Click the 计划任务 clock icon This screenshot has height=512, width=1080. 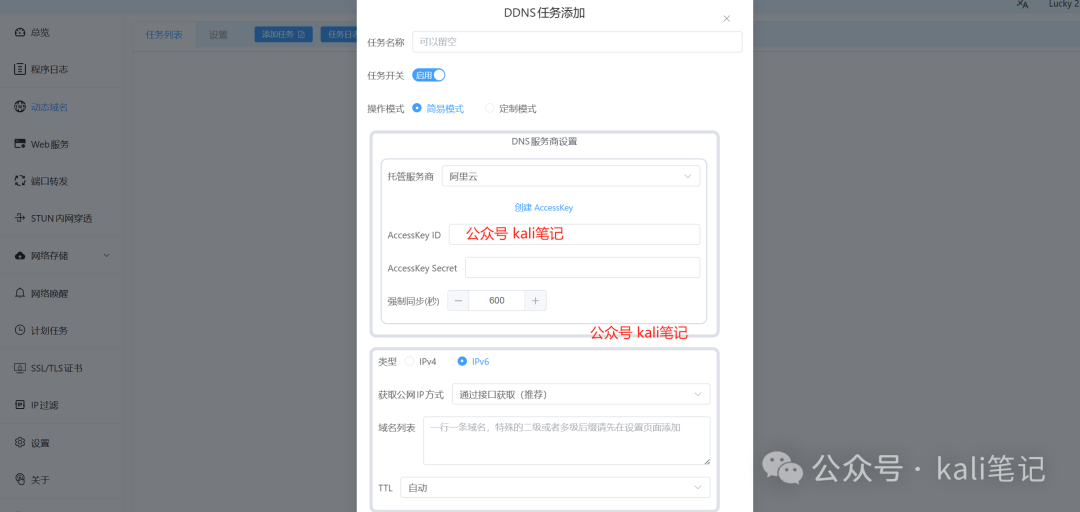(20, 330)
